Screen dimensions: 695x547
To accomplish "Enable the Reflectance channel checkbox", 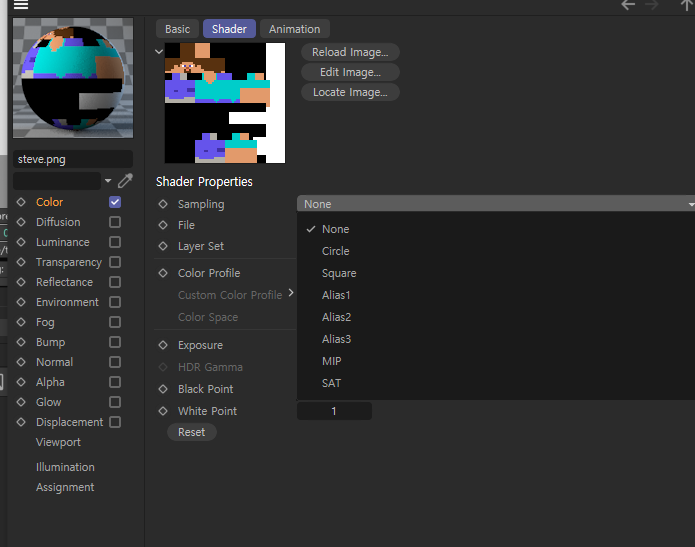I will pos(115,282).
